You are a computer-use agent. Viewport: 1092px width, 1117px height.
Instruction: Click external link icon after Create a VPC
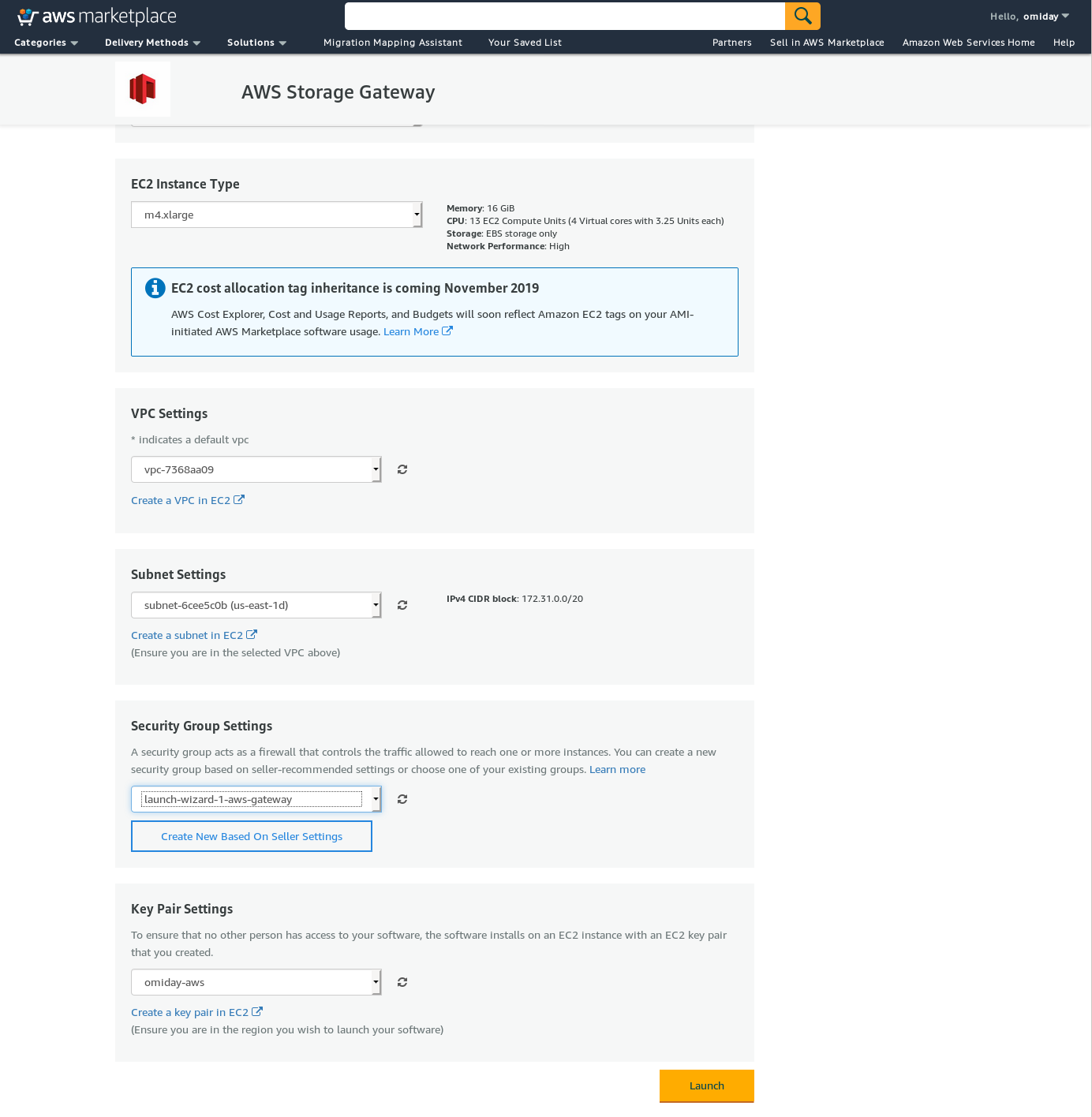coord(239,499)
